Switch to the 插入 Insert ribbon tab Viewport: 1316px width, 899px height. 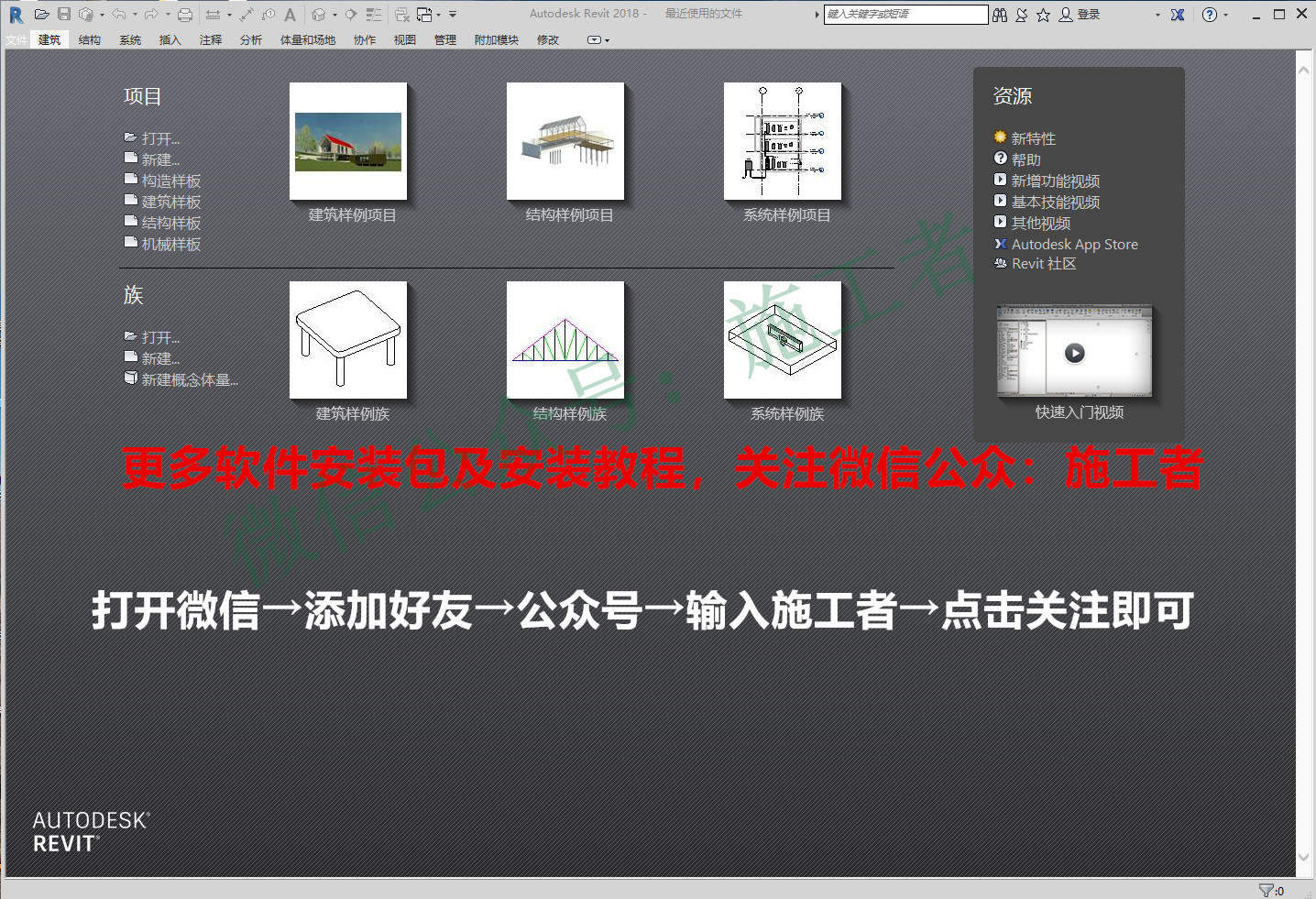click(x=170, y=40)
